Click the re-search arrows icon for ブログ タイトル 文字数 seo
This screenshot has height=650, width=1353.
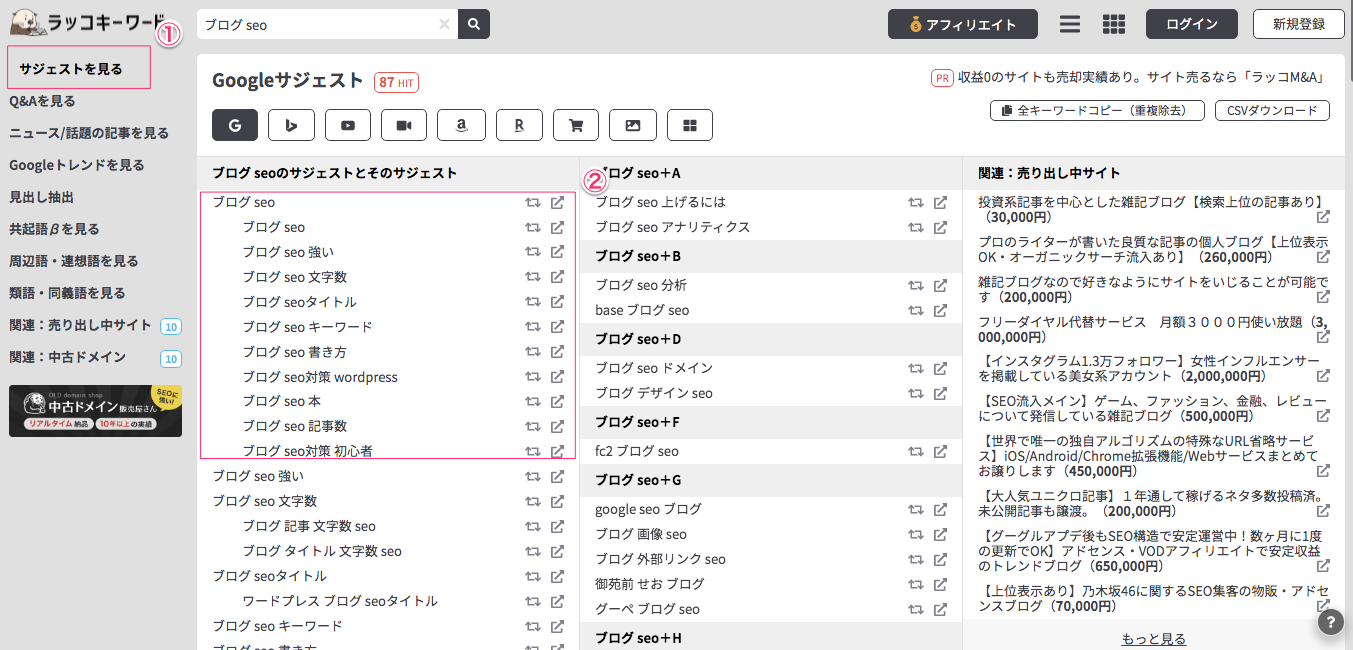tap(533, 551)
